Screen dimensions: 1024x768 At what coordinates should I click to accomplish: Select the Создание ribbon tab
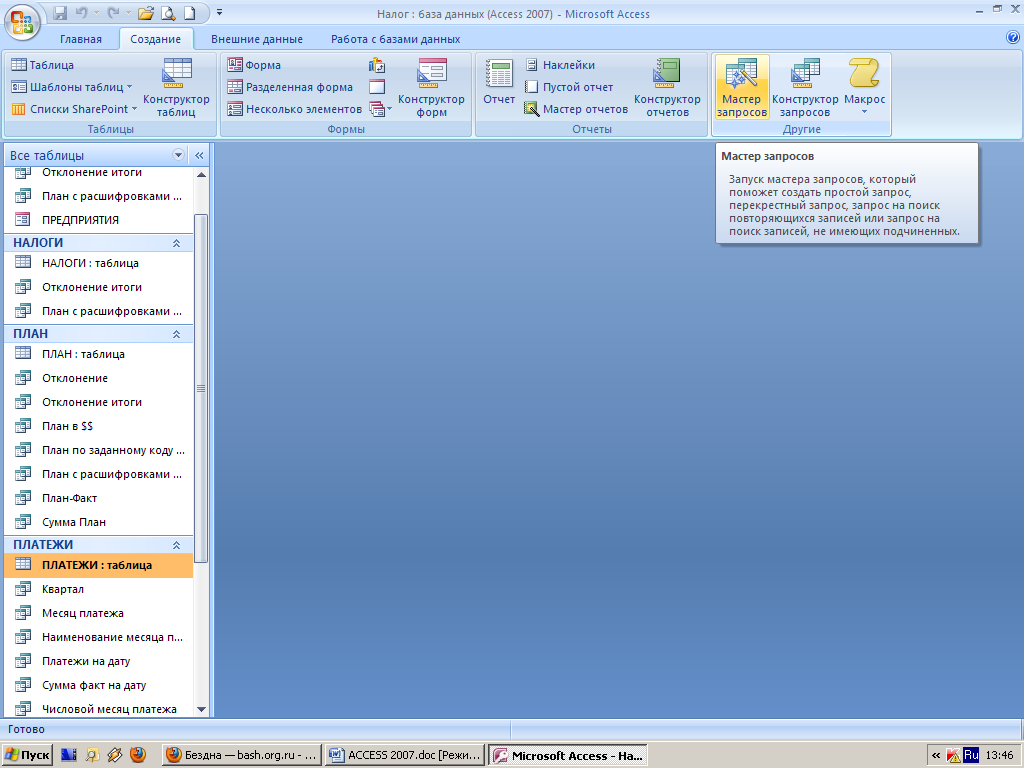155,39
